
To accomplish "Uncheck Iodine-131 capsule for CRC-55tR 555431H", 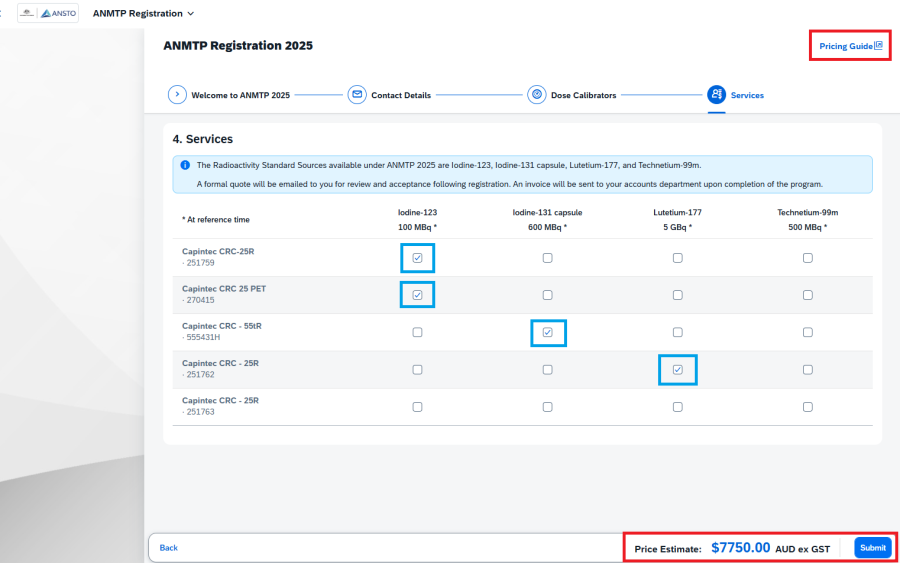I will [x=547, y=332].
